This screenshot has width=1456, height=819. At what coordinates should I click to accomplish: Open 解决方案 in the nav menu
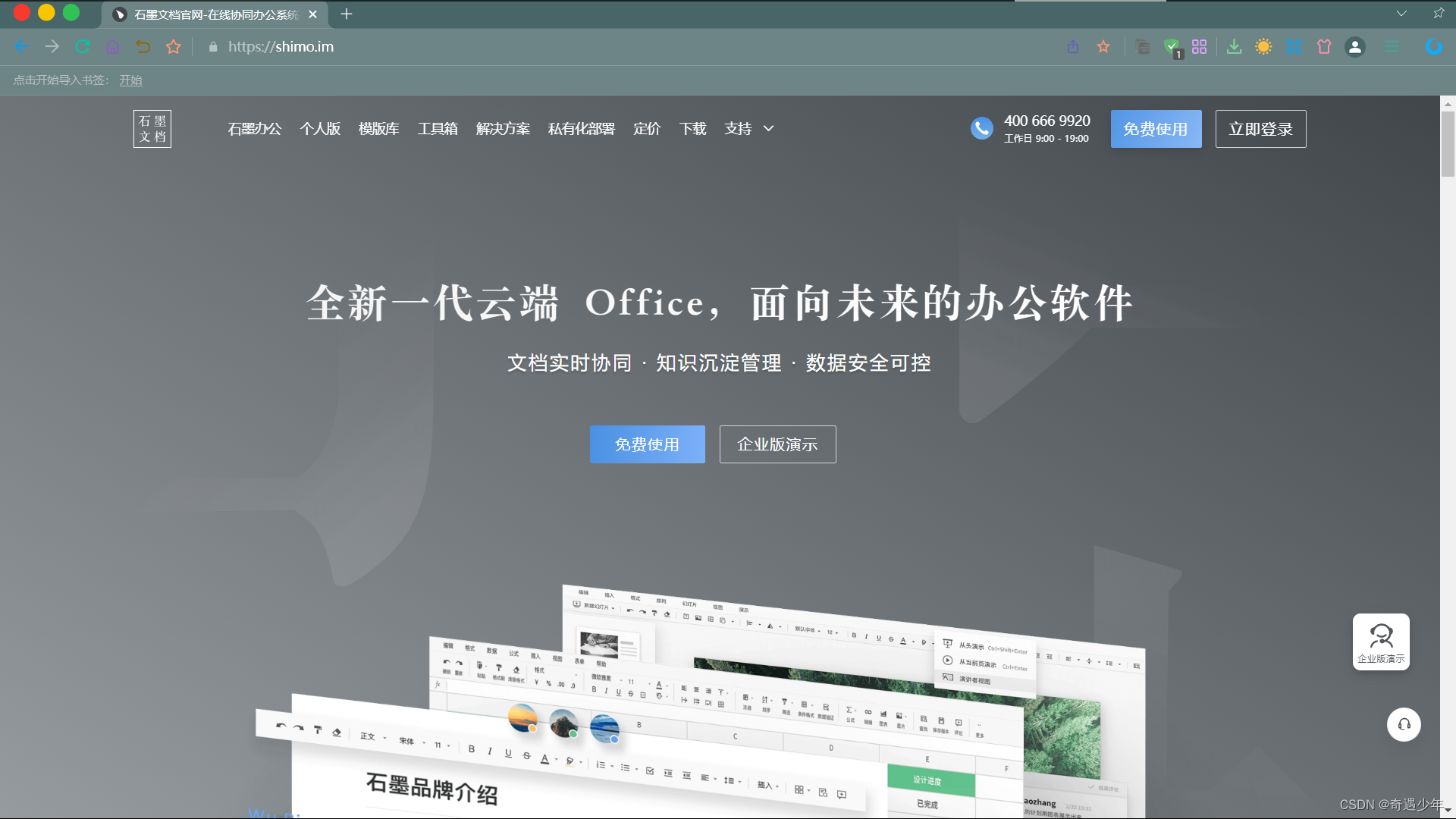pyautogui.click(x=503, y=129)
